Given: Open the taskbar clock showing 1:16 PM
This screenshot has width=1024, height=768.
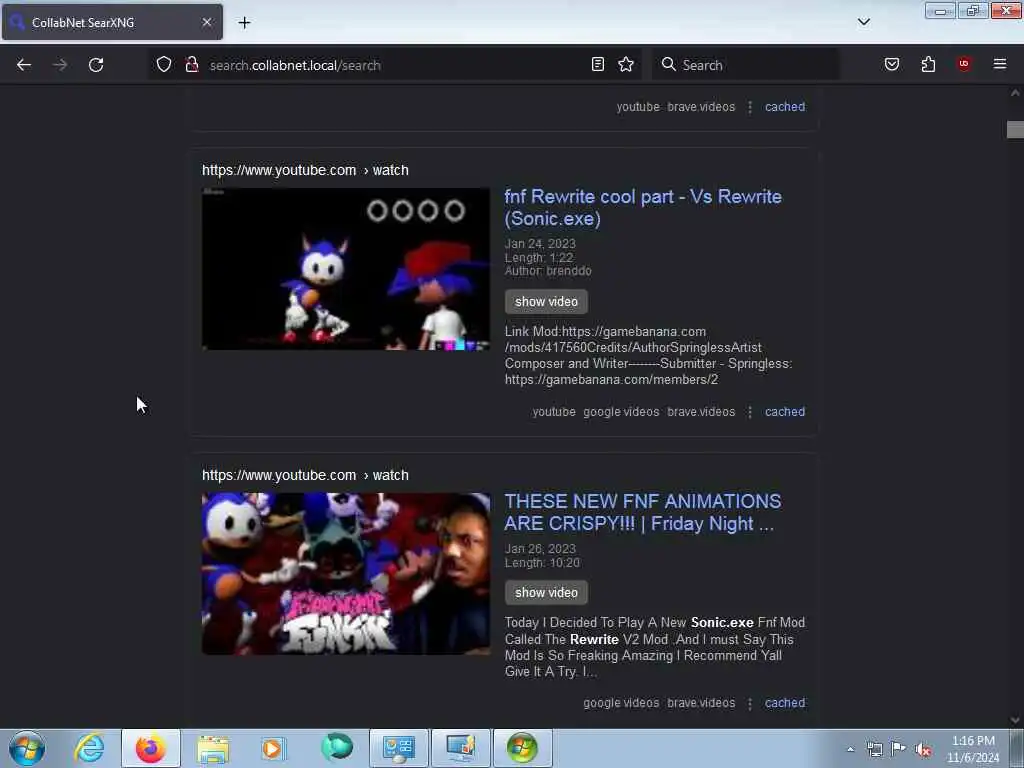Looking at the screenshot, I should click(972, 749).
